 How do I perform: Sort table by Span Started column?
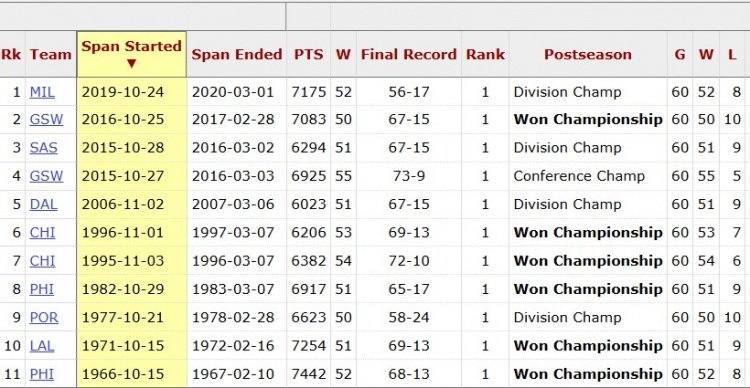tap(132, 54)
